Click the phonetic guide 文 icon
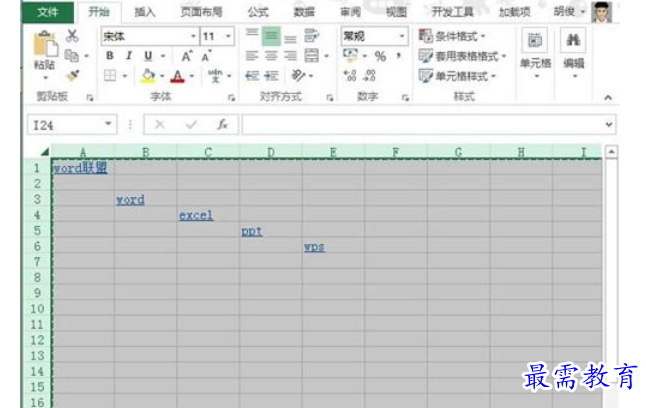646x408 pixels. pos(215,76)
